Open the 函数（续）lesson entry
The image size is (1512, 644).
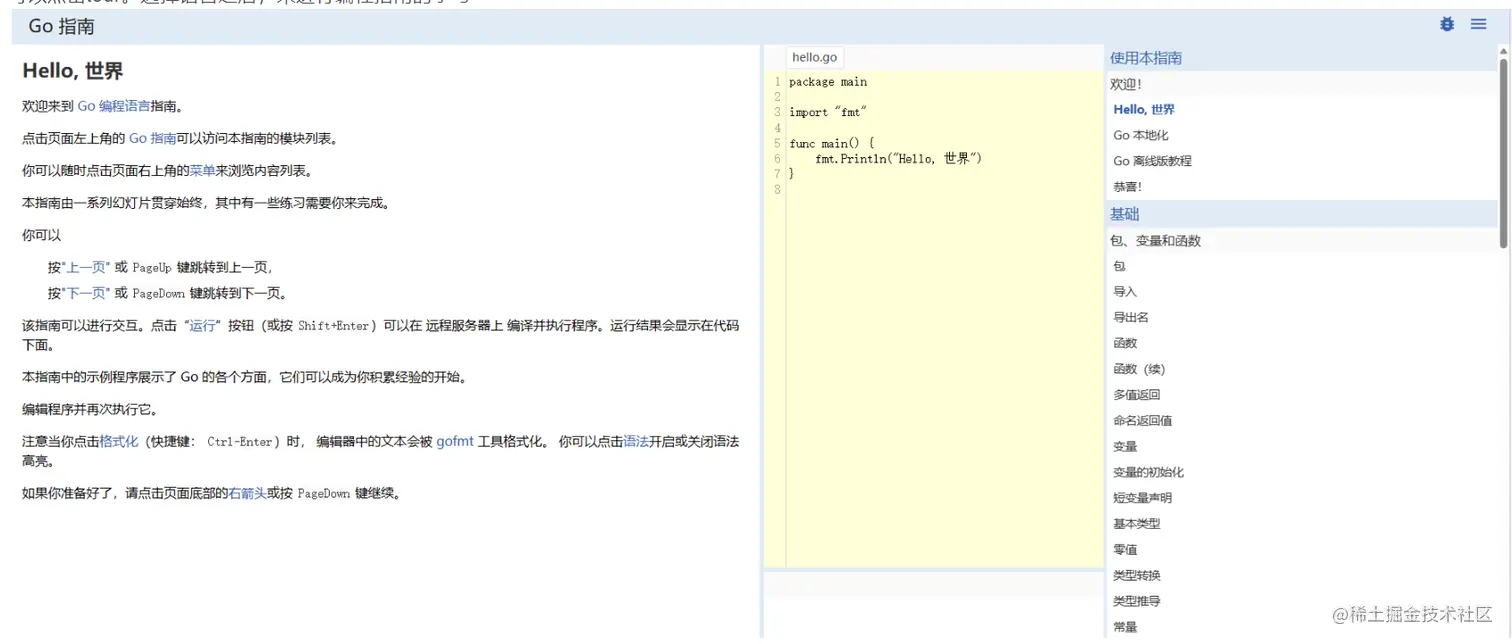1139,369
